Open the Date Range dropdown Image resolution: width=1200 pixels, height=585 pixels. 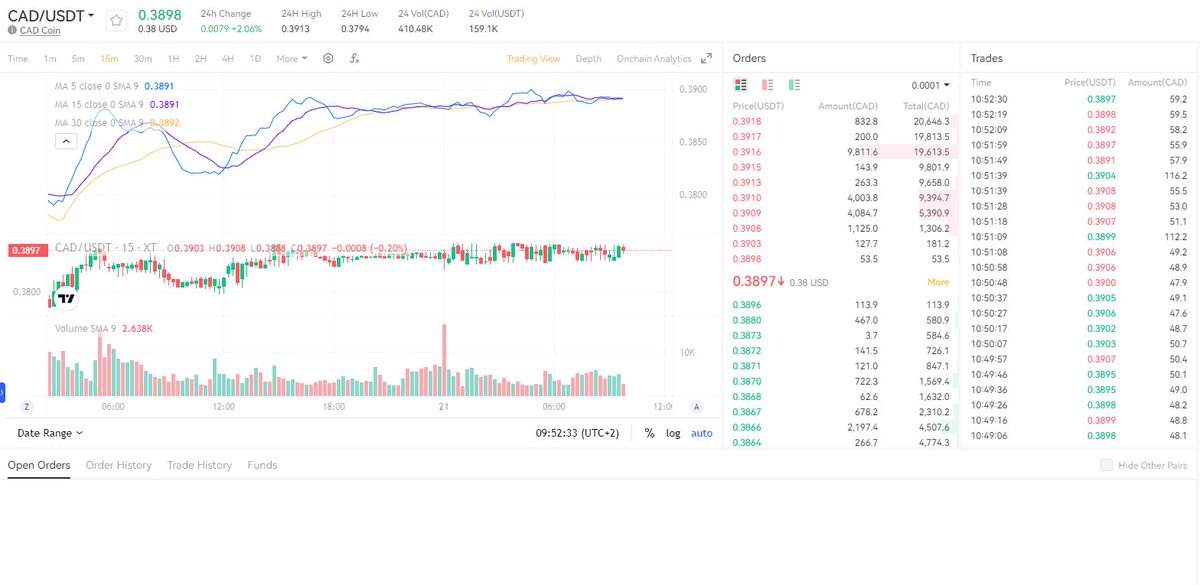pyautogui.click(x=50, y=433)
